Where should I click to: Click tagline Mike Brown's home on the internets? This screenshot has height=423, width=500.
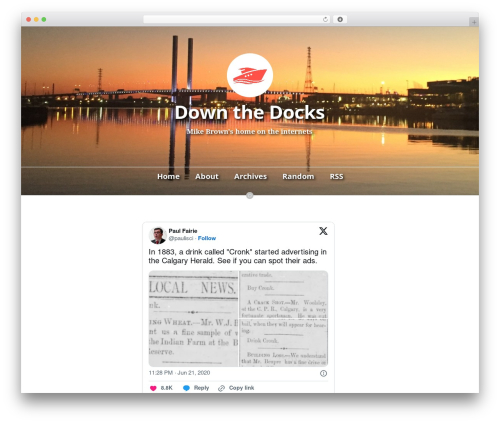pyautogui.click(x=250, y=132)
